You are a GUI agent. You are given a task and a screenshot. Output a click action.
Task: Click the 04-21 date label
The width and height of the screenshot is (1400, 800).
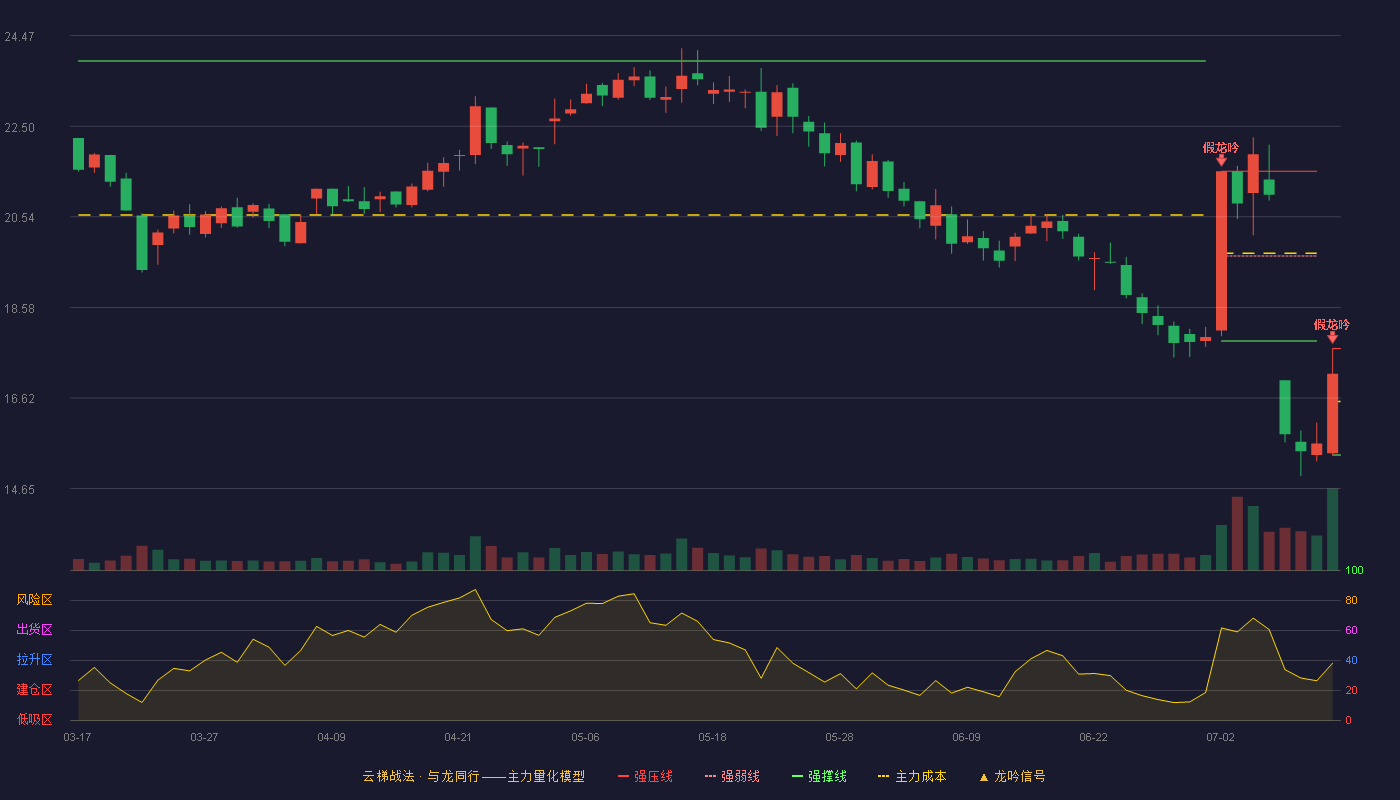coord(458,737)
